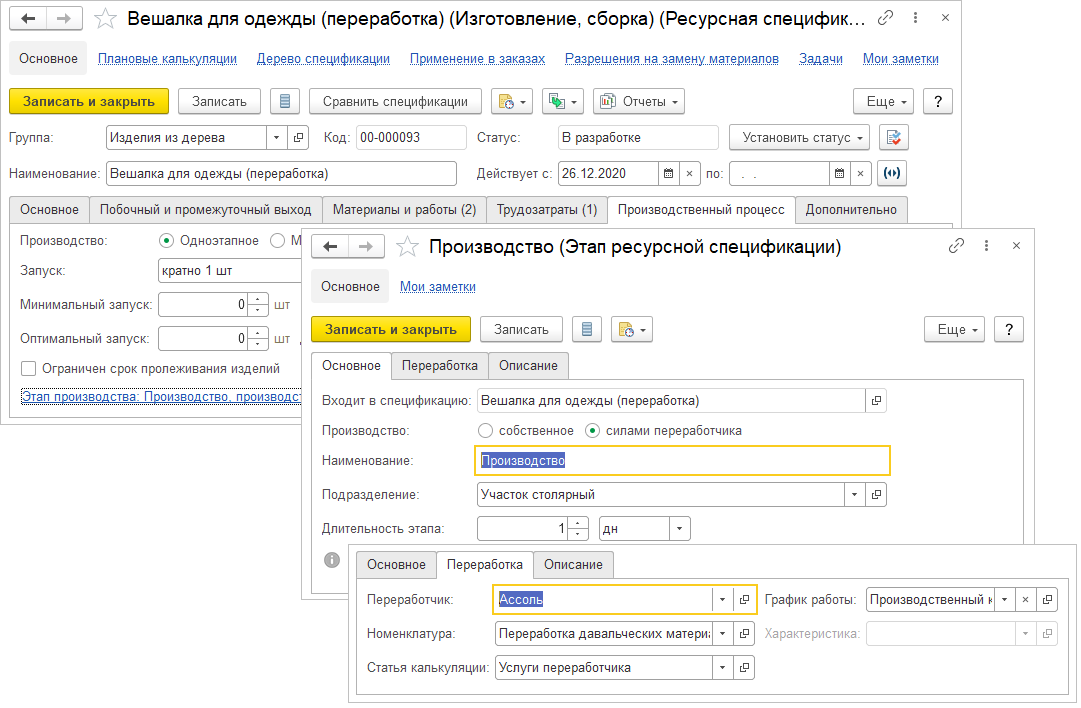Expand the Группа dropdown list

tap(275, 138)
